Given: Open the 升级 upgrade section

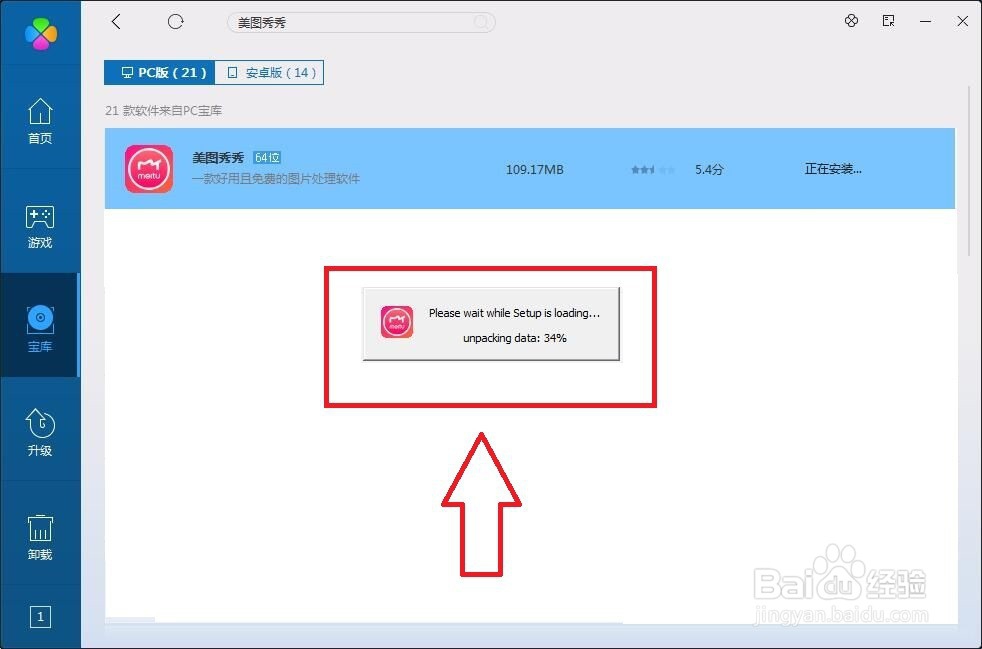Looking at the screenshot, I should 40,432.
